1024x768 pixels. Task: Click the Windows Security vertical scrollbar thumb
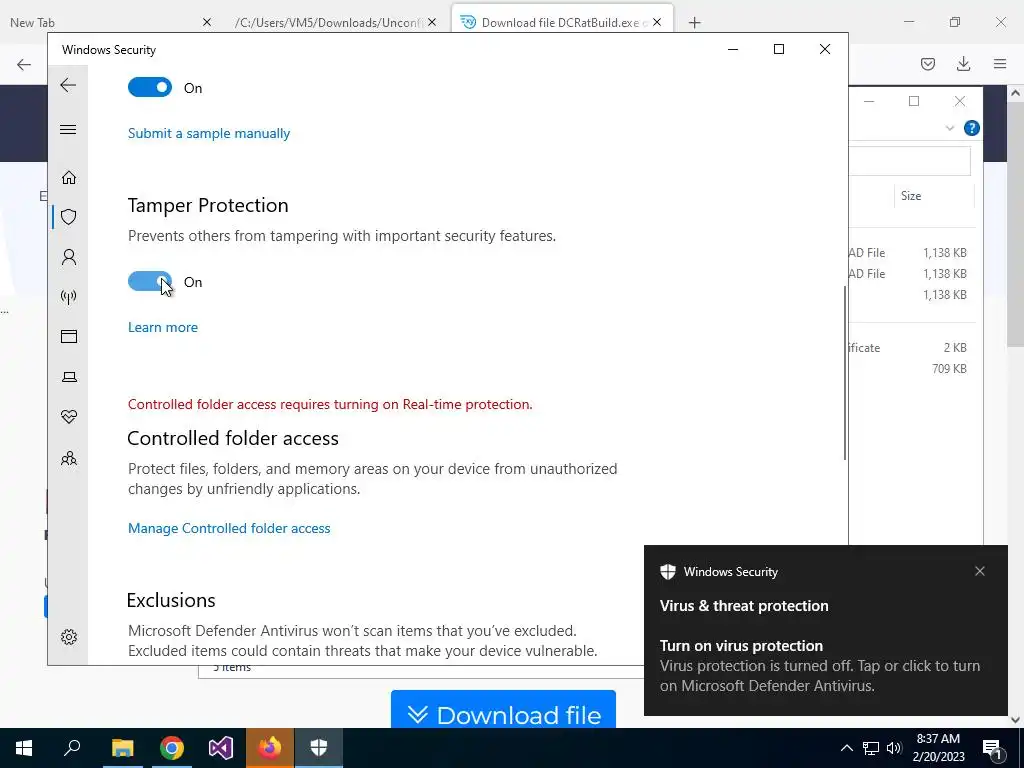click(845, 373)
